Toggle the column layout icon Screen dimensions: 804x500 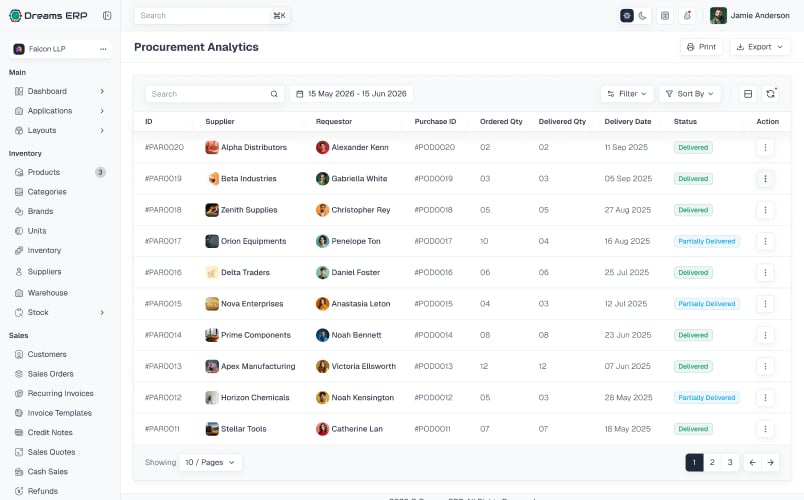click(748, 94)
